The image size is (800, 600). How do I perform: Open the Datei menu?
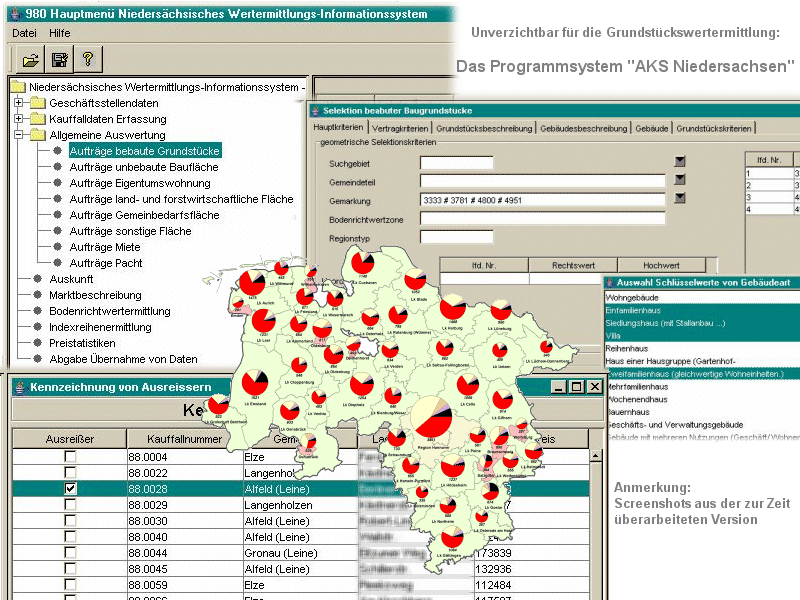pos(24,33)
